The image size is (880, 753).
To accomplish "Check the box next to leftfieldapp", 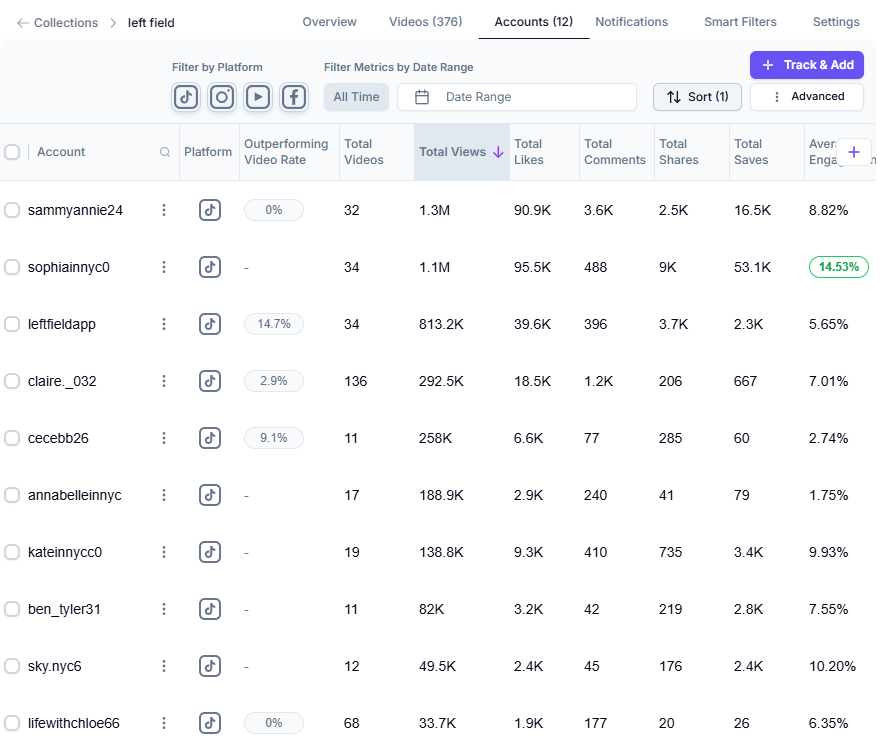I will tap(12, 324).
